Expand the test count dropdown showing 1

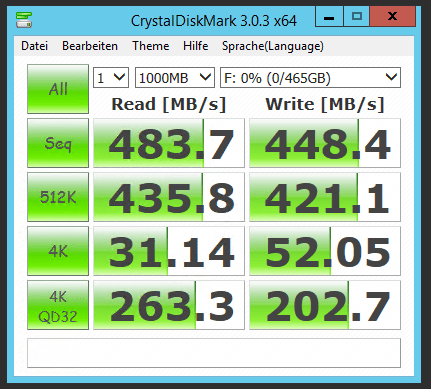[x=111, y=78]
